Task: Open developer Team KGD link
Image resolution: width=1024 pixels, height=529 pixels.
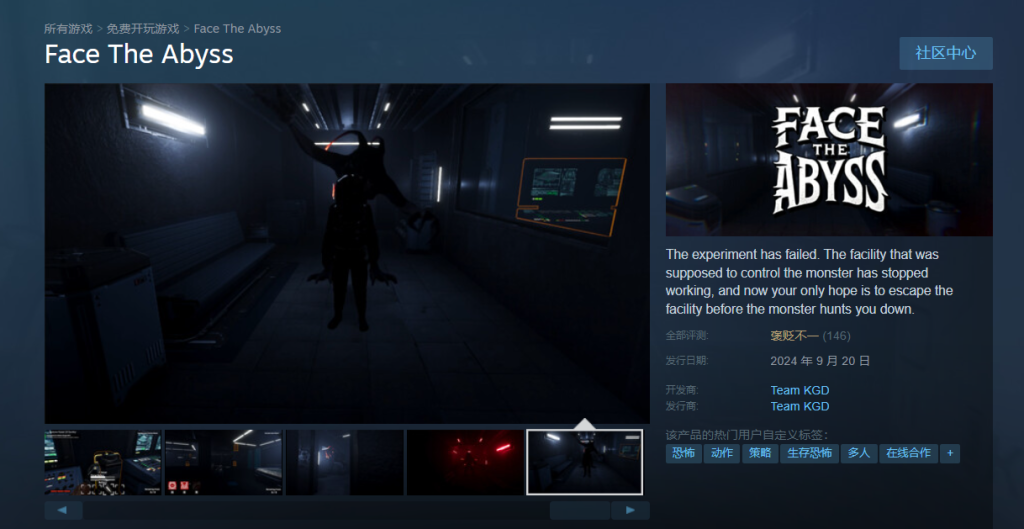Action: [x=799, y=391]
